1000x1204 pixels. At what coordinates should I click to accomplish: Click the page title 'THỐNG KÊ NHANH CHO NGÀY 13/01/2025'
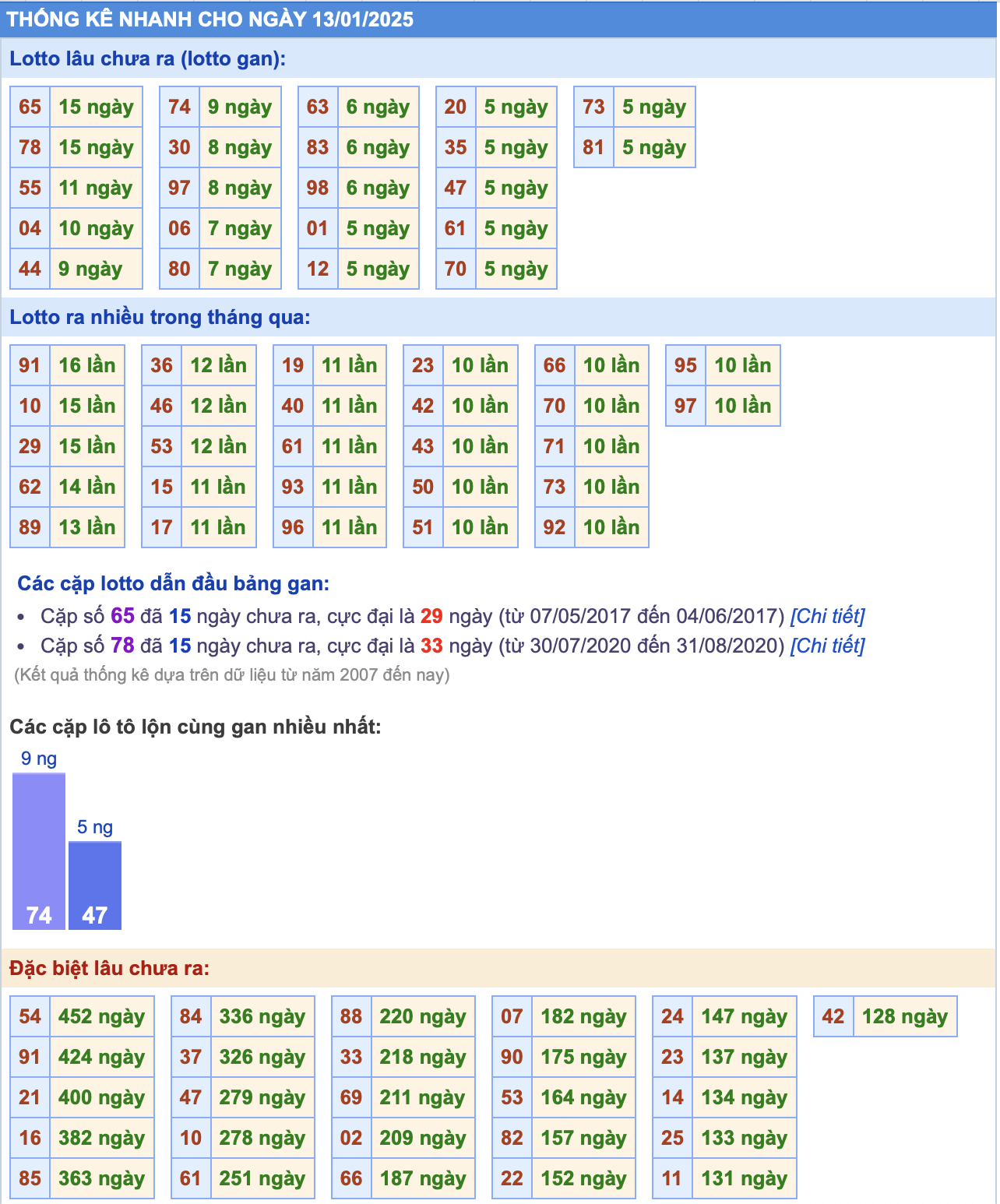click(x=210, y=19)
